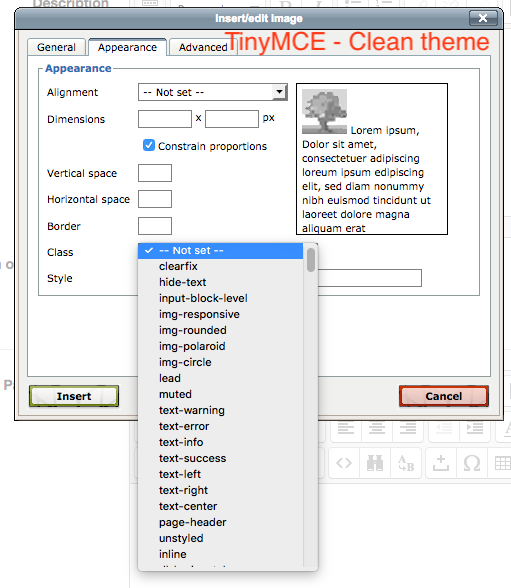
Task: Choose inline from the class list
Action: 220,554
